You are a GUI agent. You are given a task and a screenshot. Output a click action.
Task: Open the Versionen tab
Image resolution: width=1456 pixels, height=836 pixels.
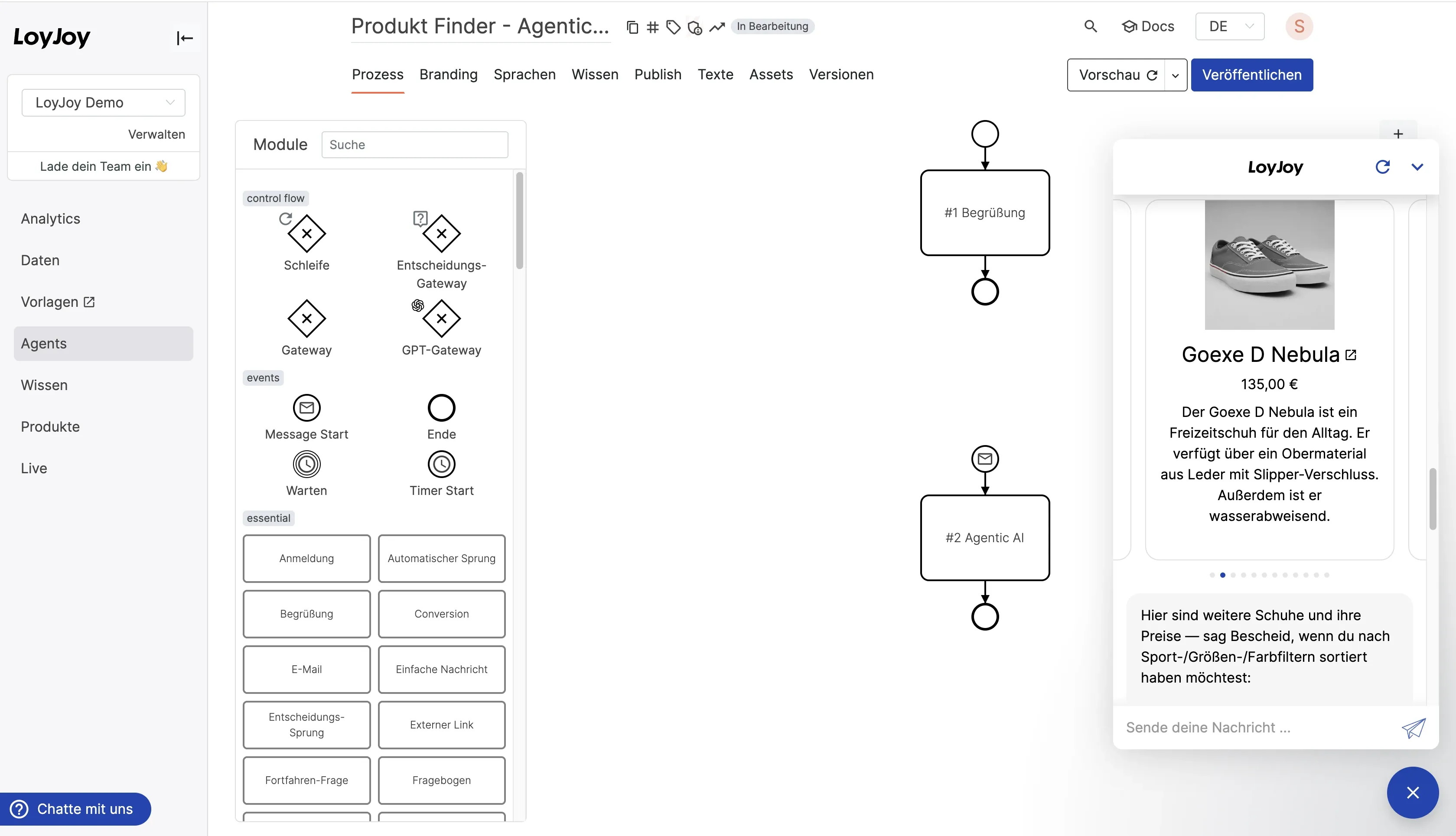841,74
